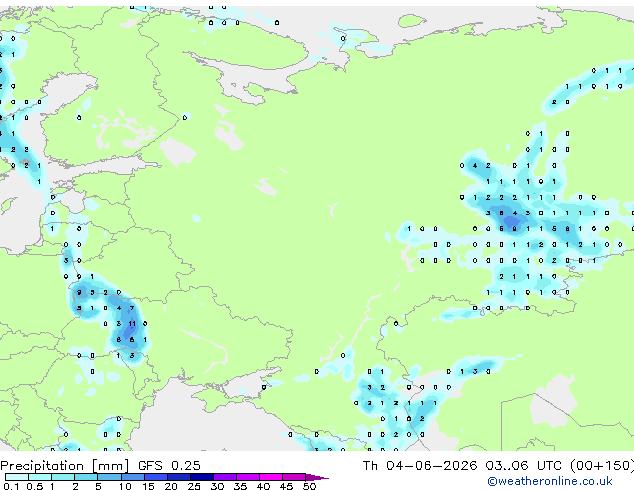Click the 5 to 10 mm legend swatch
This screenshot has width=634, height=490.
tap(109, 477)
